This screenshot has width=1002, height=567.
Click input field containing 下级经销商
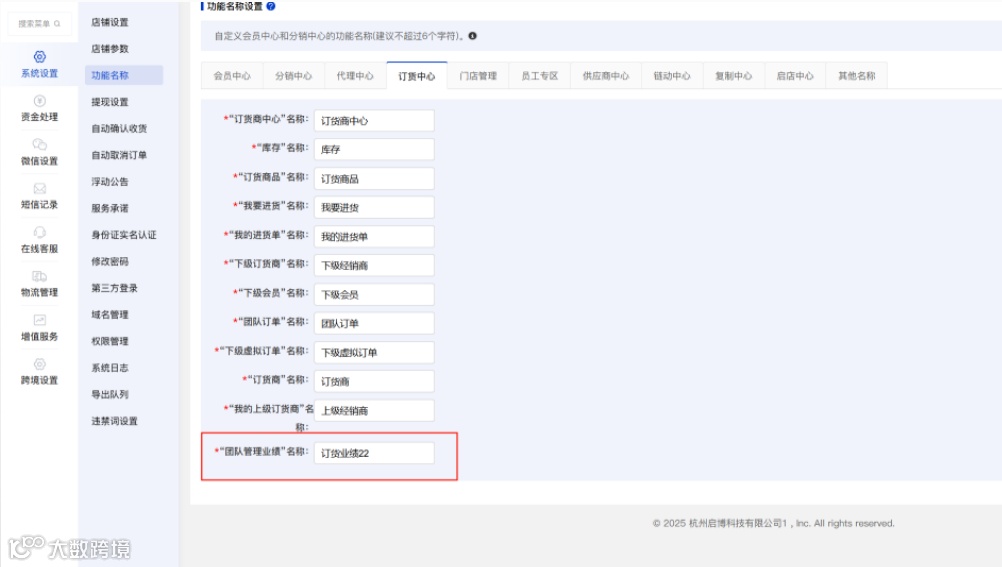[x=374, y=265]
